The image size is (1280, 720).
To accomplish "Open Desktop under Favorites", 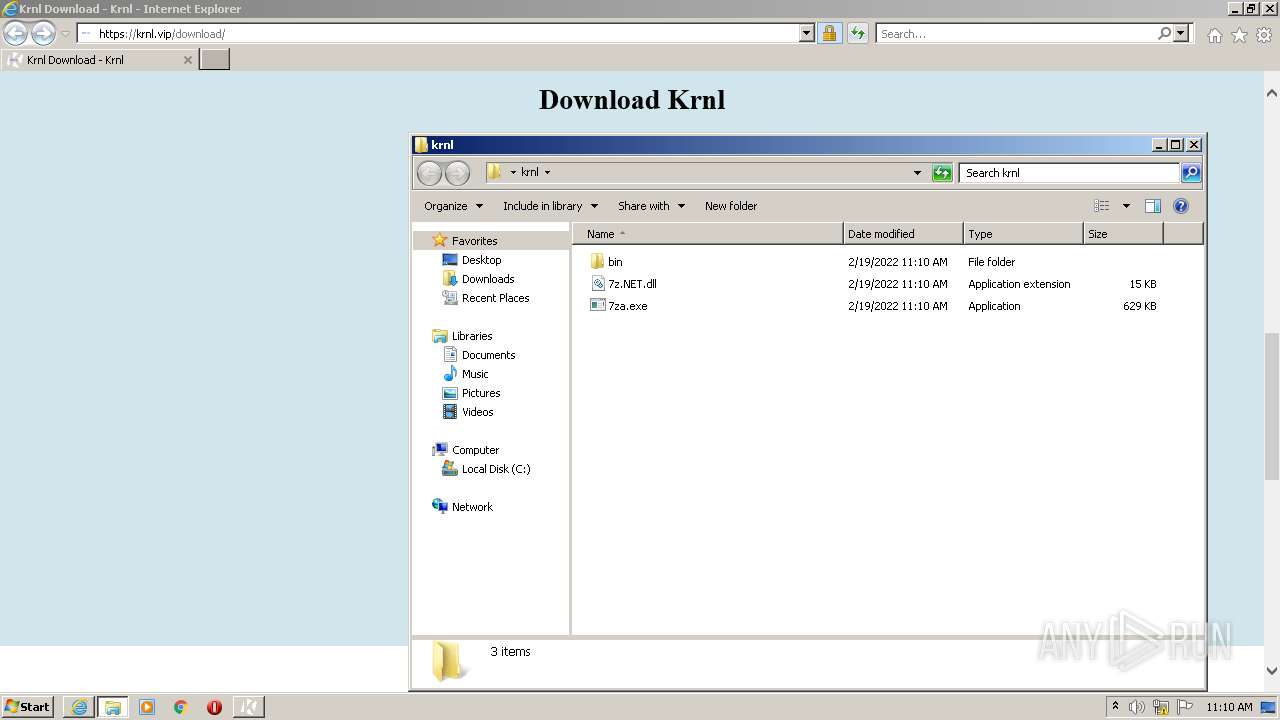I will click(x=481, y=260).
